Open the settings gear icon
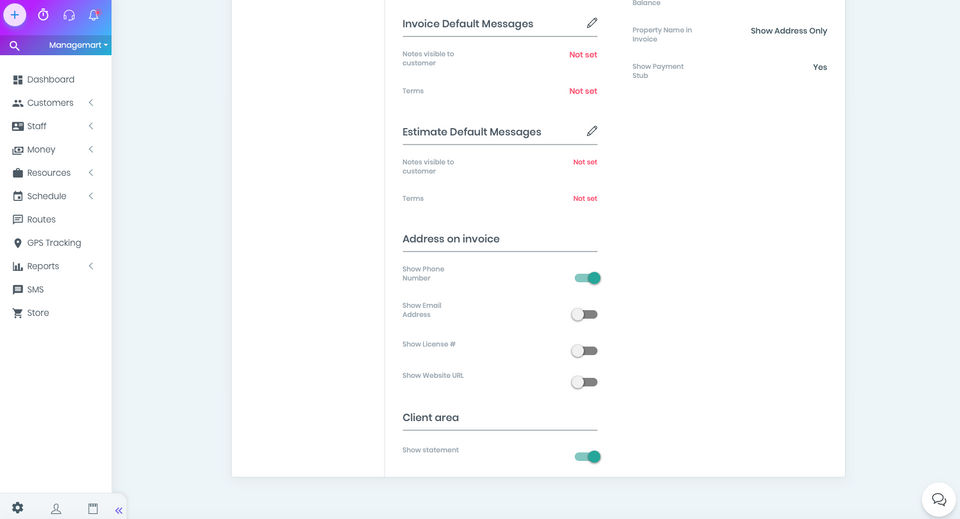960x519 pixels. click(x=17, y=508)
